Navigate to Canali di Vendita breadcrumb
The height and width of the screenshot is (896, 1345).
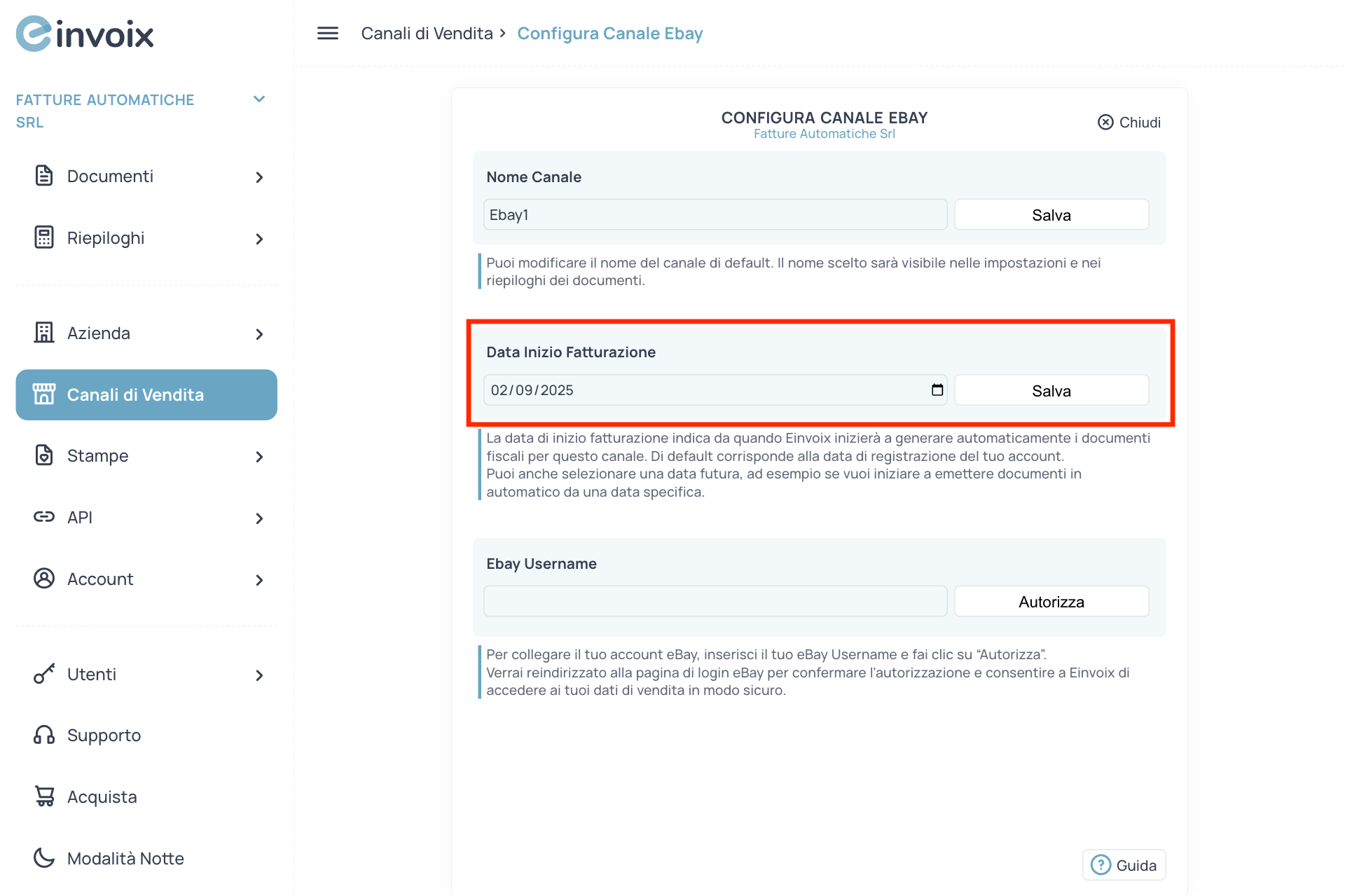[427, 33]
